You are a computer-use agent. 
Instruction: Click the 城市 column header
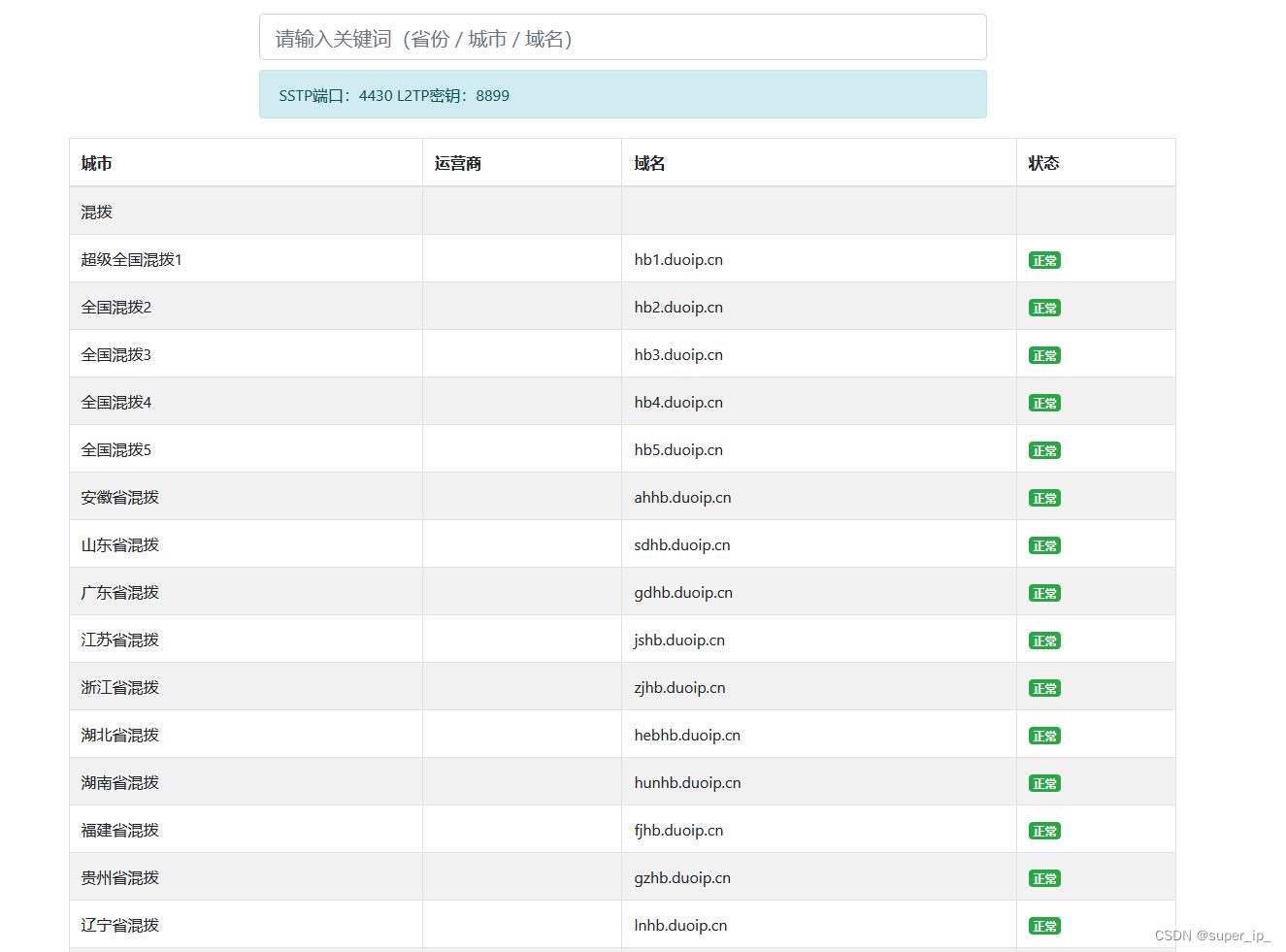[246, 163]
